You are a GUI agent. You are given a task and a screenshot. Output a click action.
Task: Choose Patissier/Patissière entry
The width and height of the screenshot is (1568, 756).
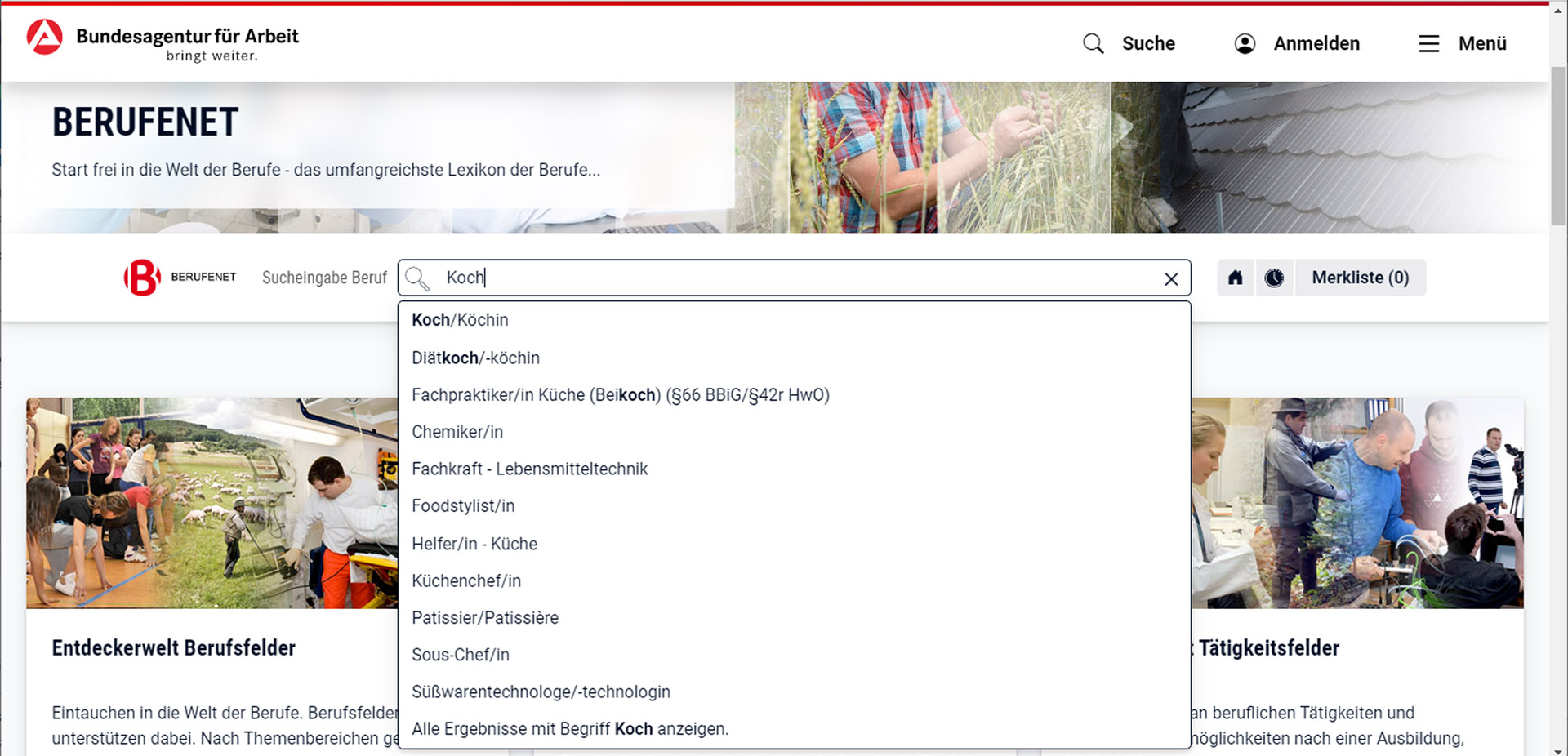[485, 618]
